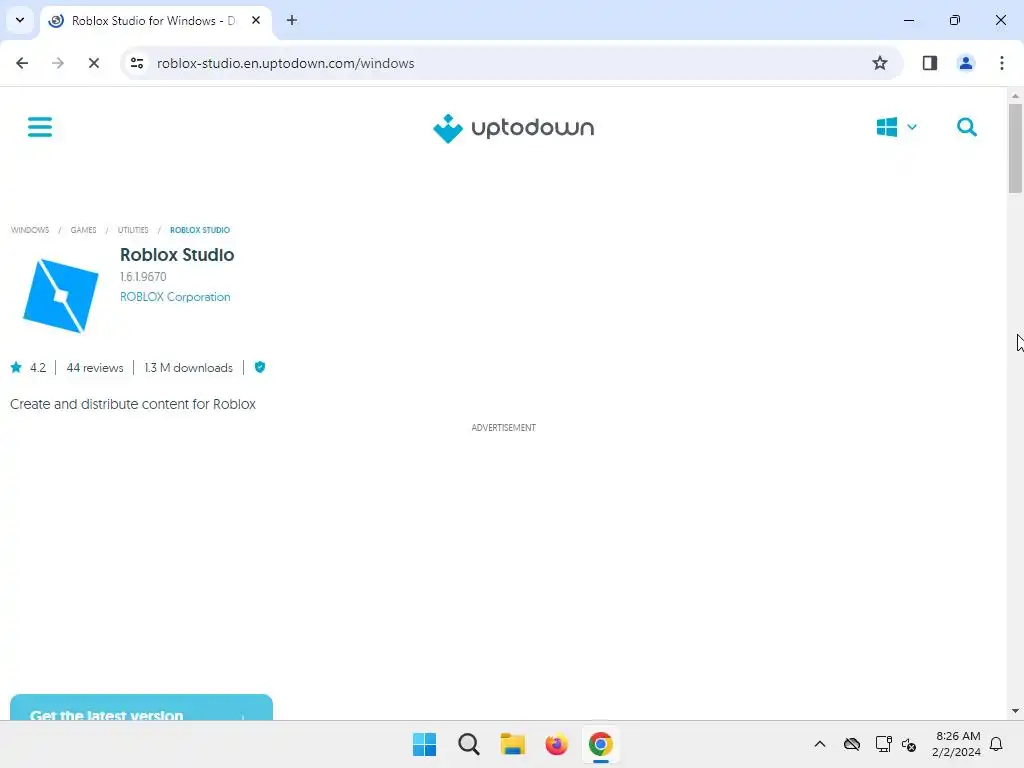Image resolution: width=1024 pixels, height=768 pixels.
Task: Click the Chrome taskbar icon
Action: pos(600,744)
